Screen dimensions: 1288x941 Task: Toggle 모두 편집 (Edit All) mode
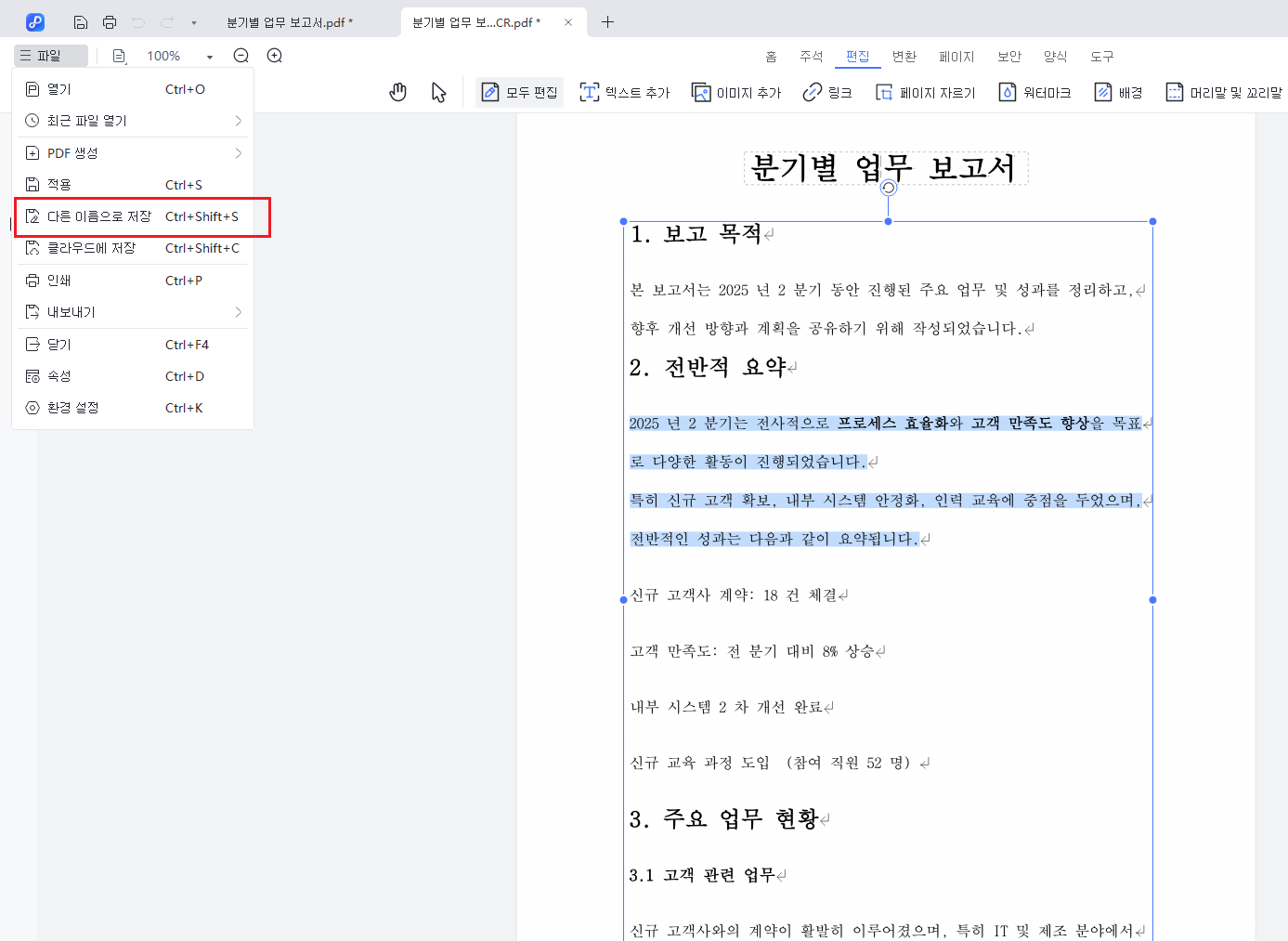[519, 92]
